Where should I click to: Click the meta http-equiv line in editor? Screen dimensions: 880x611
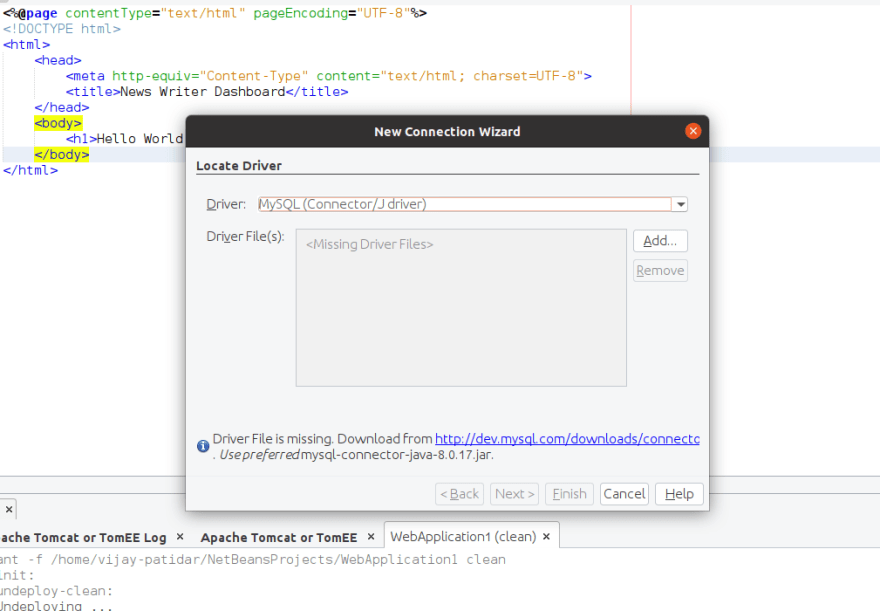pyautogui.click(x=328, y=76)
